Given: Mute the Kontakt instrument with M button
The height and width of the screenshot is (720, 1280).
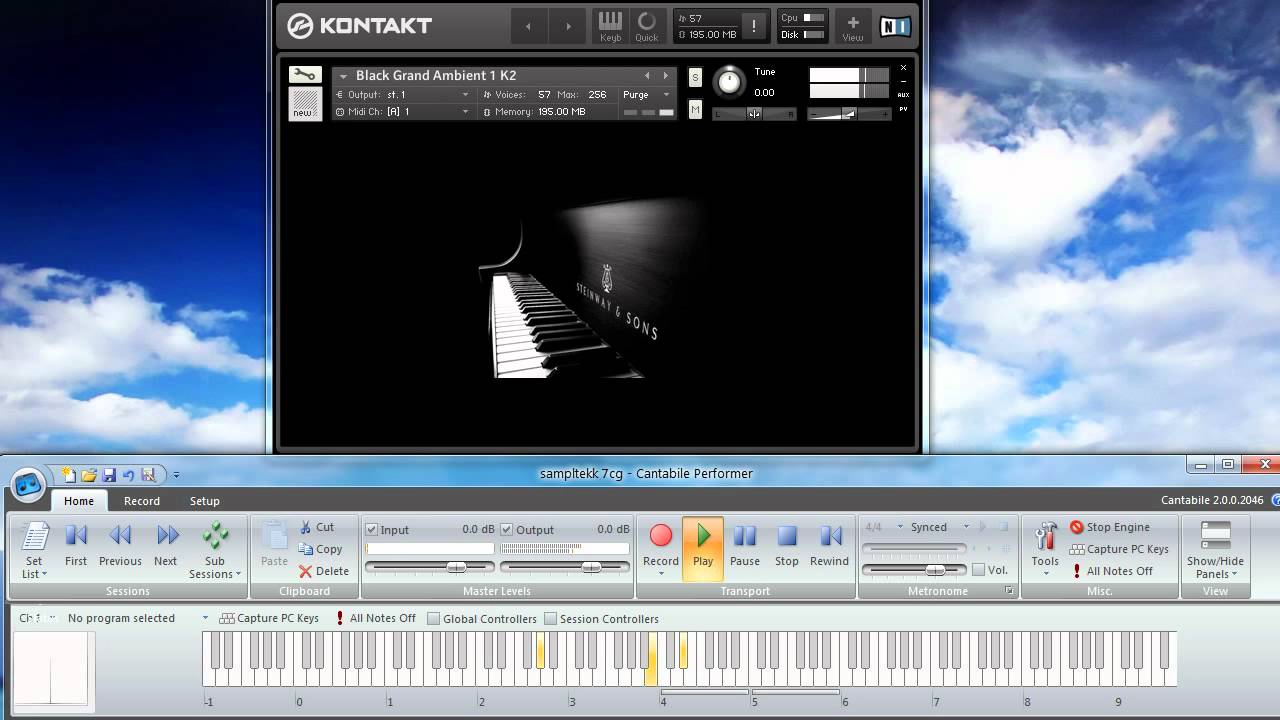Looking at the screenshot, I should pyautogui.click(x=696, y=109).
